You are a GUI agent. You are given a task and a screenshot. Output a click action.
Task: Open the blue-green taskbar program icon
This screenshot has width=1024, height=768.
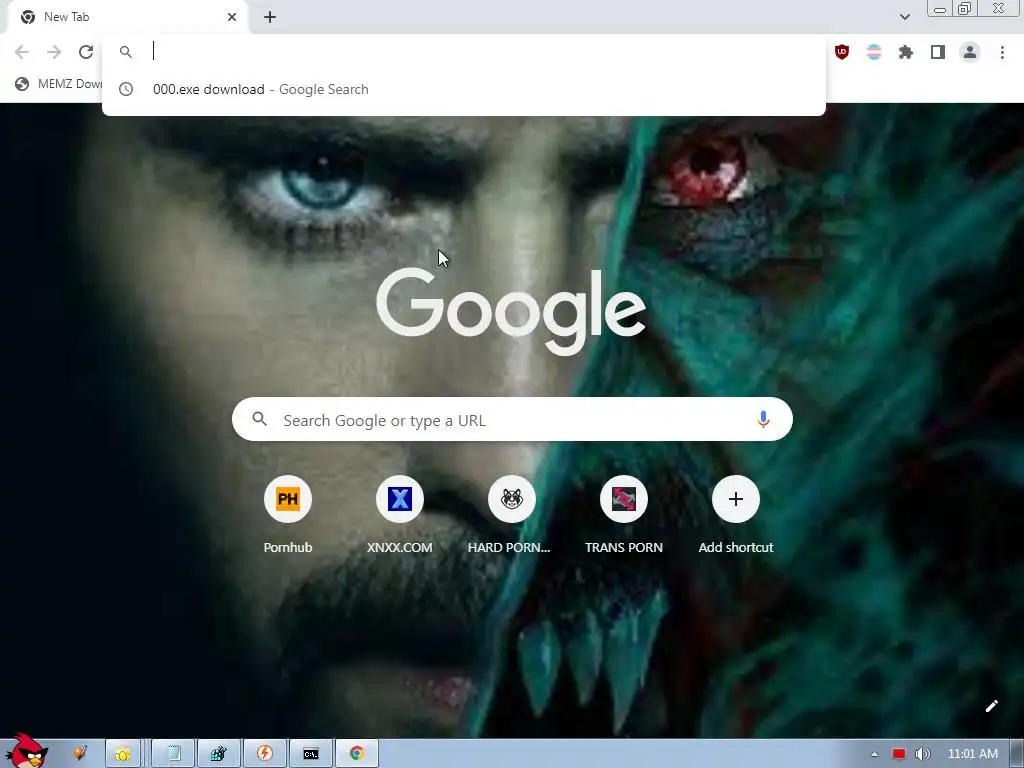pyautogui.click(x=219, y=754)
